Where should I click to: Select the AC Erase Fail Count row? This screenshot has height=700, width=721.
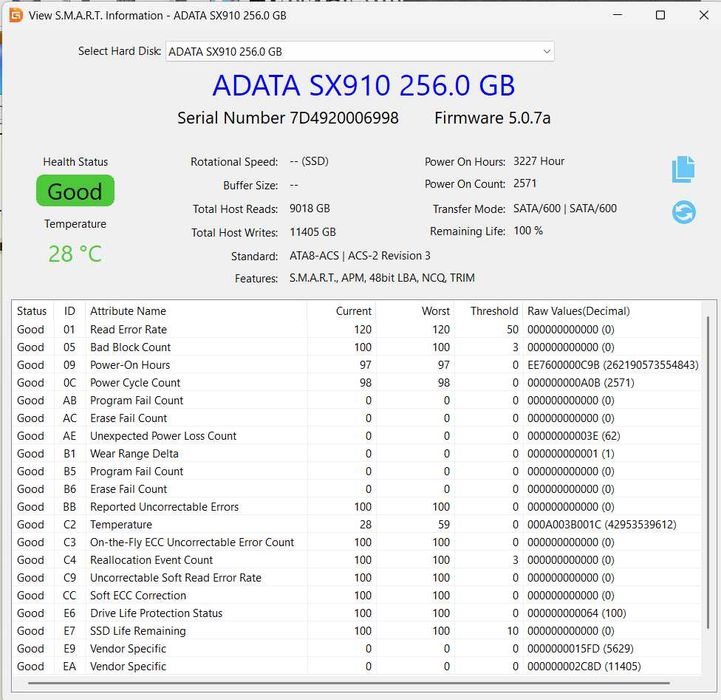tap(357, 418)
